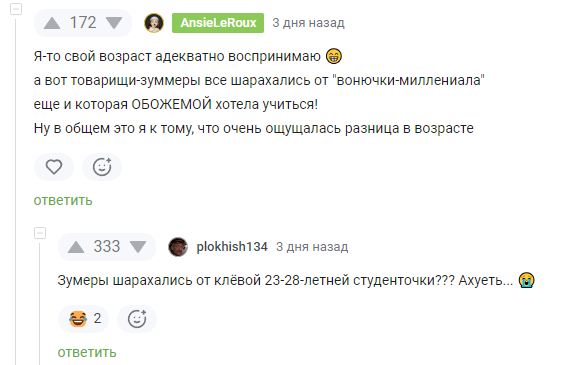Click the 172 rating counter
This screenshot has width=572, height=365.
coord(83,23)
